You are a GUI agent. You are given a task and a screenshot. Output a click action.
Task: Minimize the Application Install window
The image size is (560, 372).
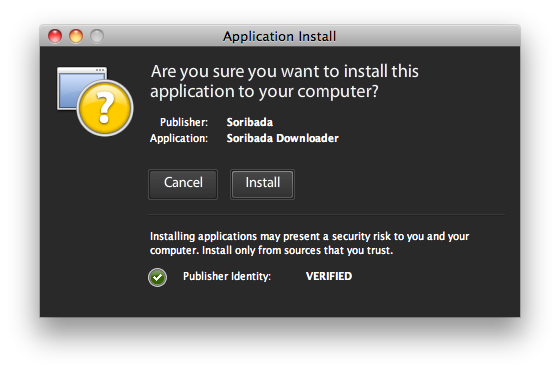click(76, 36)
